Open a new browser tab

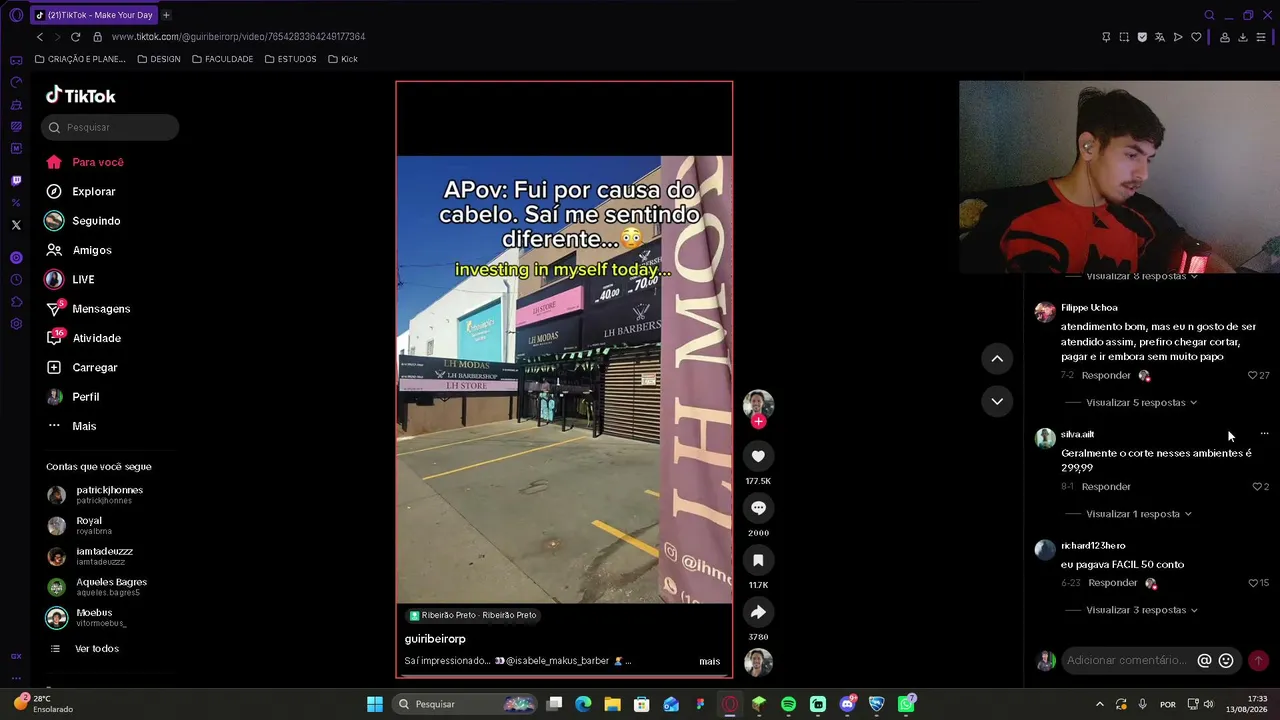pos(166,15)
